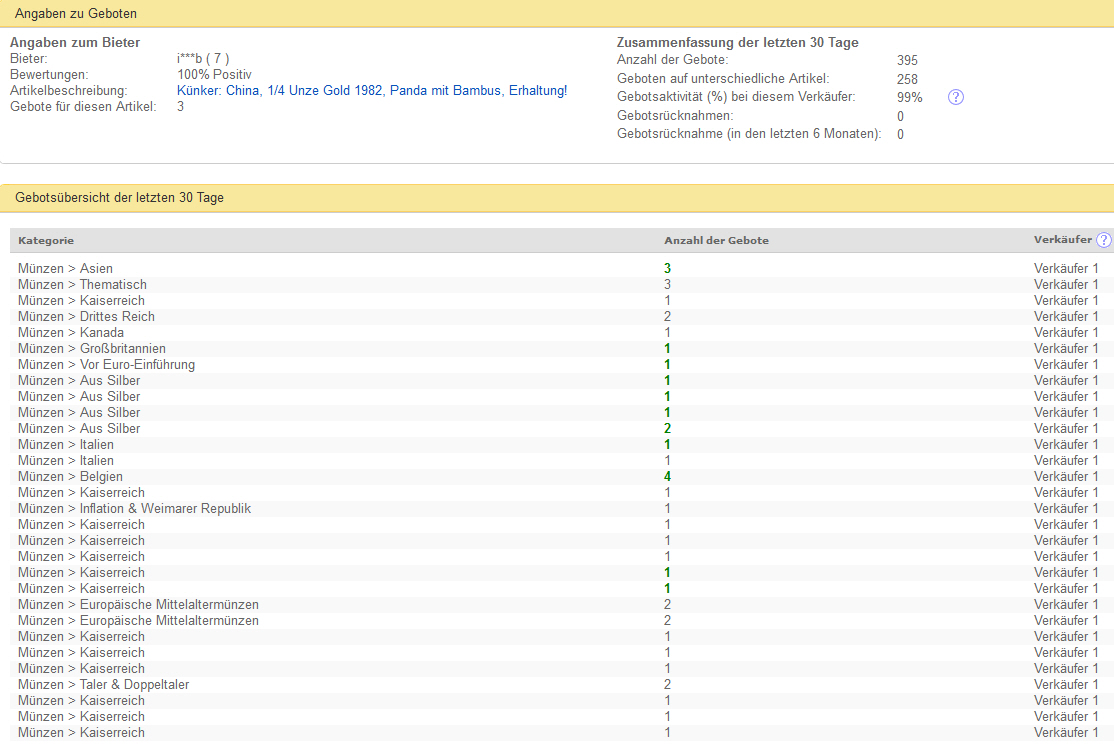This screenshot has height=748, width=1114.
Task: Click the Münzen > Belgien category
Action: pyautogui.click(x=70, y=477)
